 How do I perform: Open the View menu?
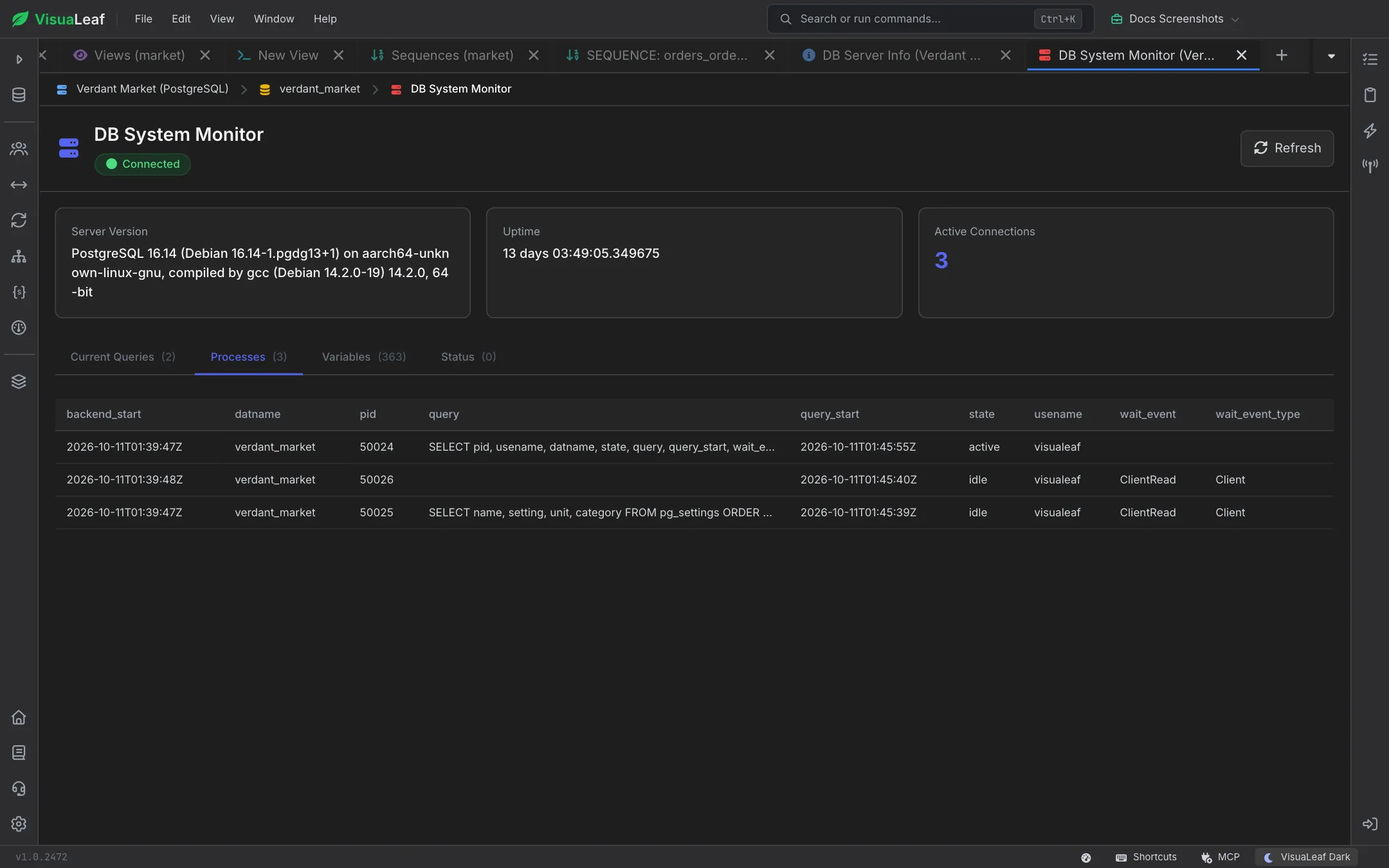[222, 19]
